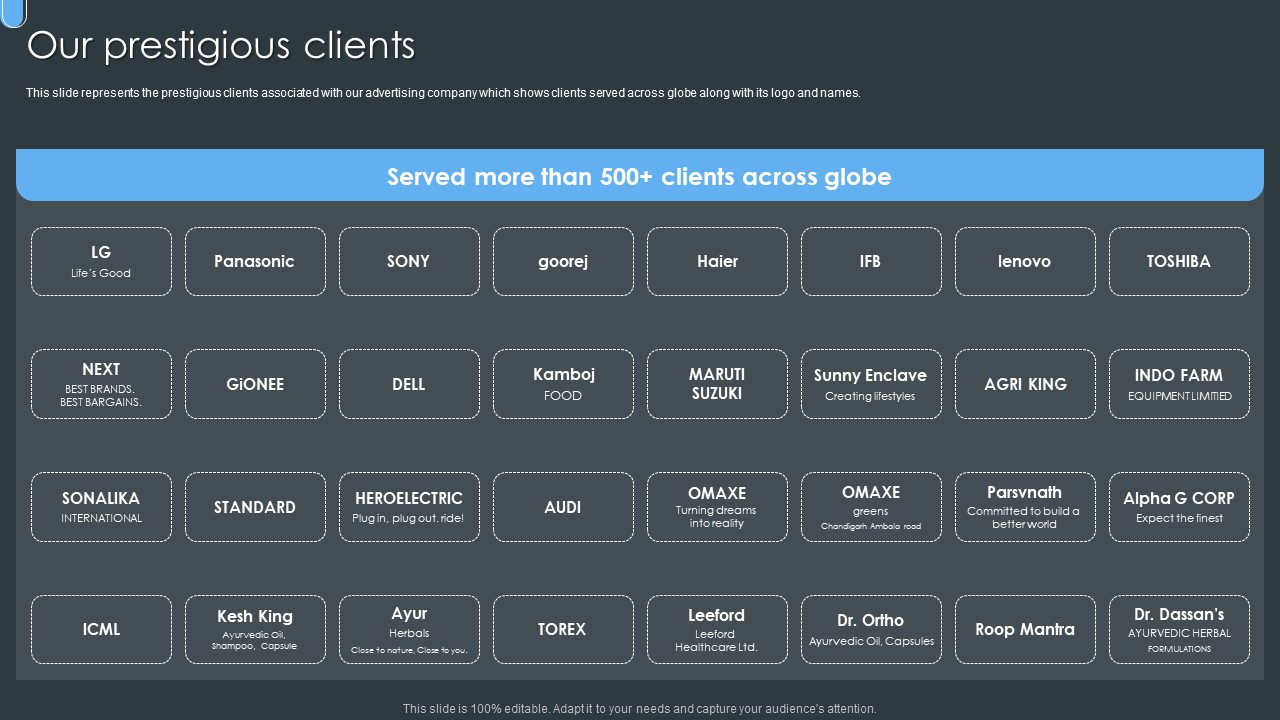
Task: Select the NEXT Best Brands card
Action: 101,384
